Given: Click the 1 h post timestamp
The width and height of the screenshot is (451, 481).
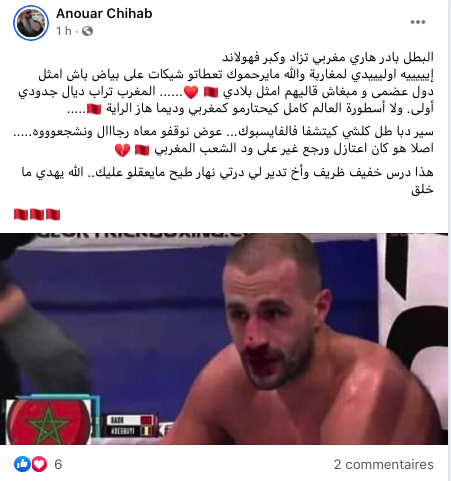Looking at the screenshot, I should [64, 31].
